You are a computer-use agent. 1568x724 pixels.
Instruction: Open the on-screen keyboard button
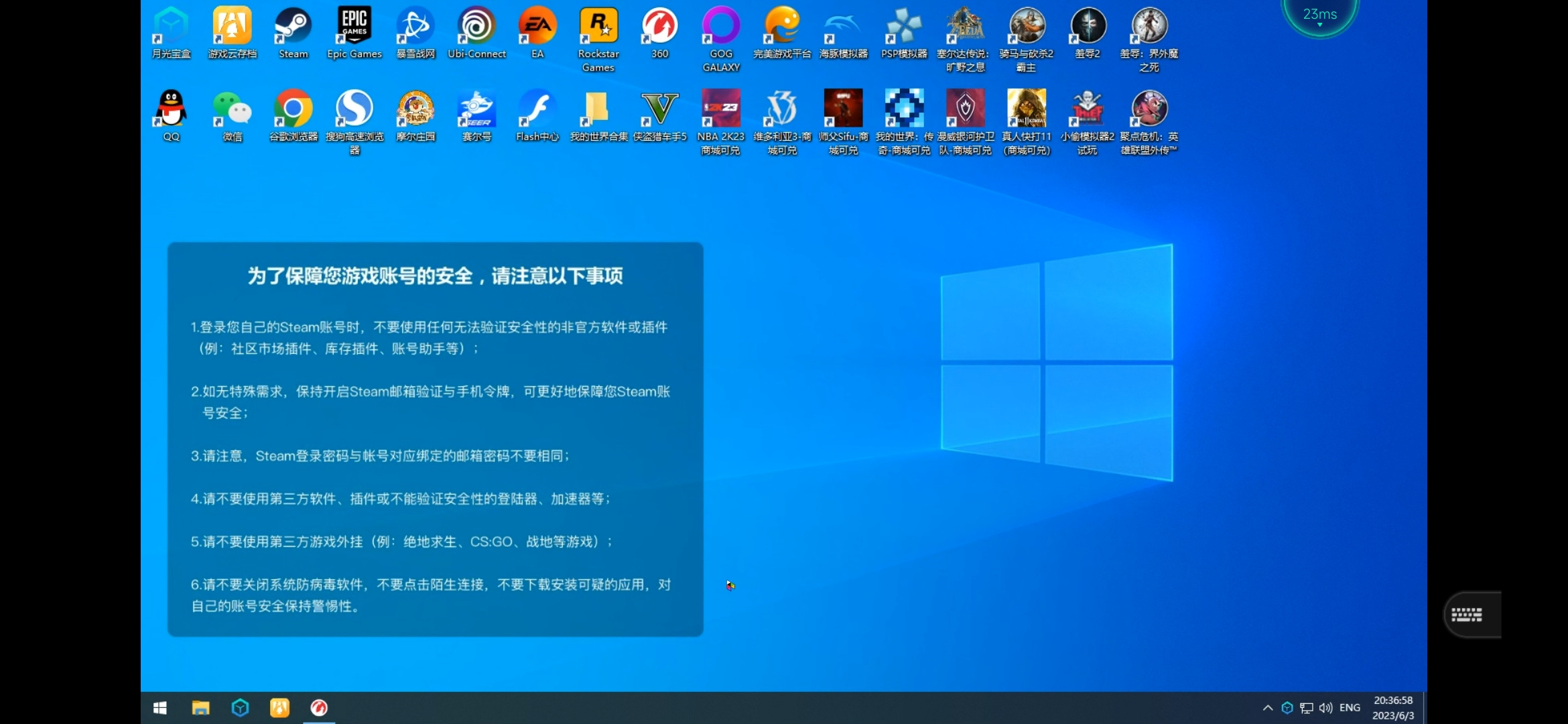point(1471,615)
